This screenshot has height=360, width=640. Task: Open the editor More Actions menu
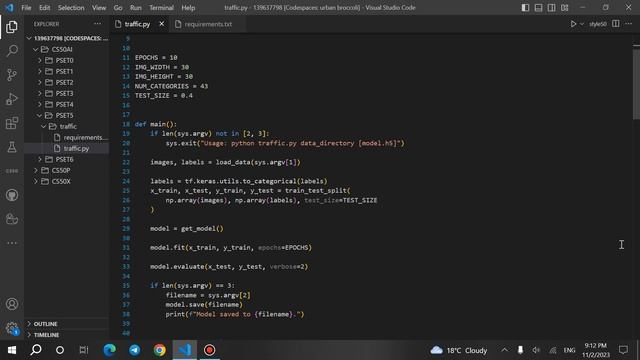pyautogui.click(x=629, y=24)
